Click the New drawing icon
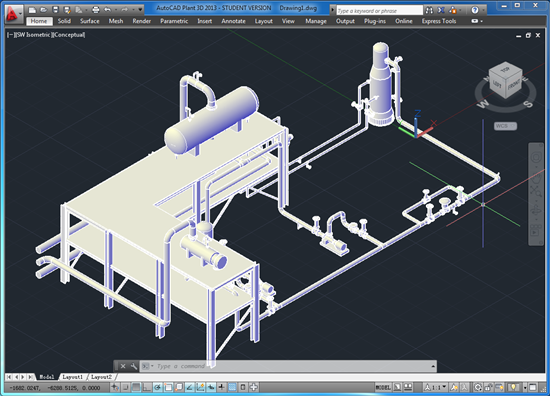550x396 pixels. 32,10
